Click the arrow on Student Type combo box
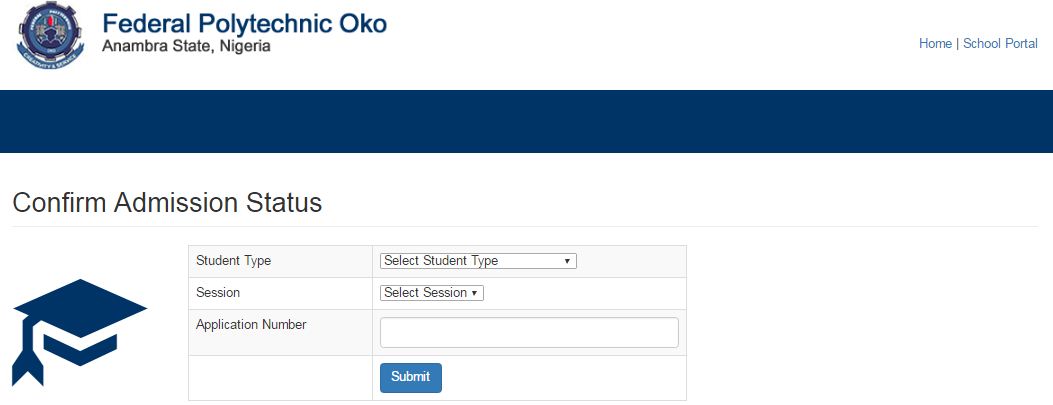Viewport: 1053px width, 405px height. (x=567, y=261)
